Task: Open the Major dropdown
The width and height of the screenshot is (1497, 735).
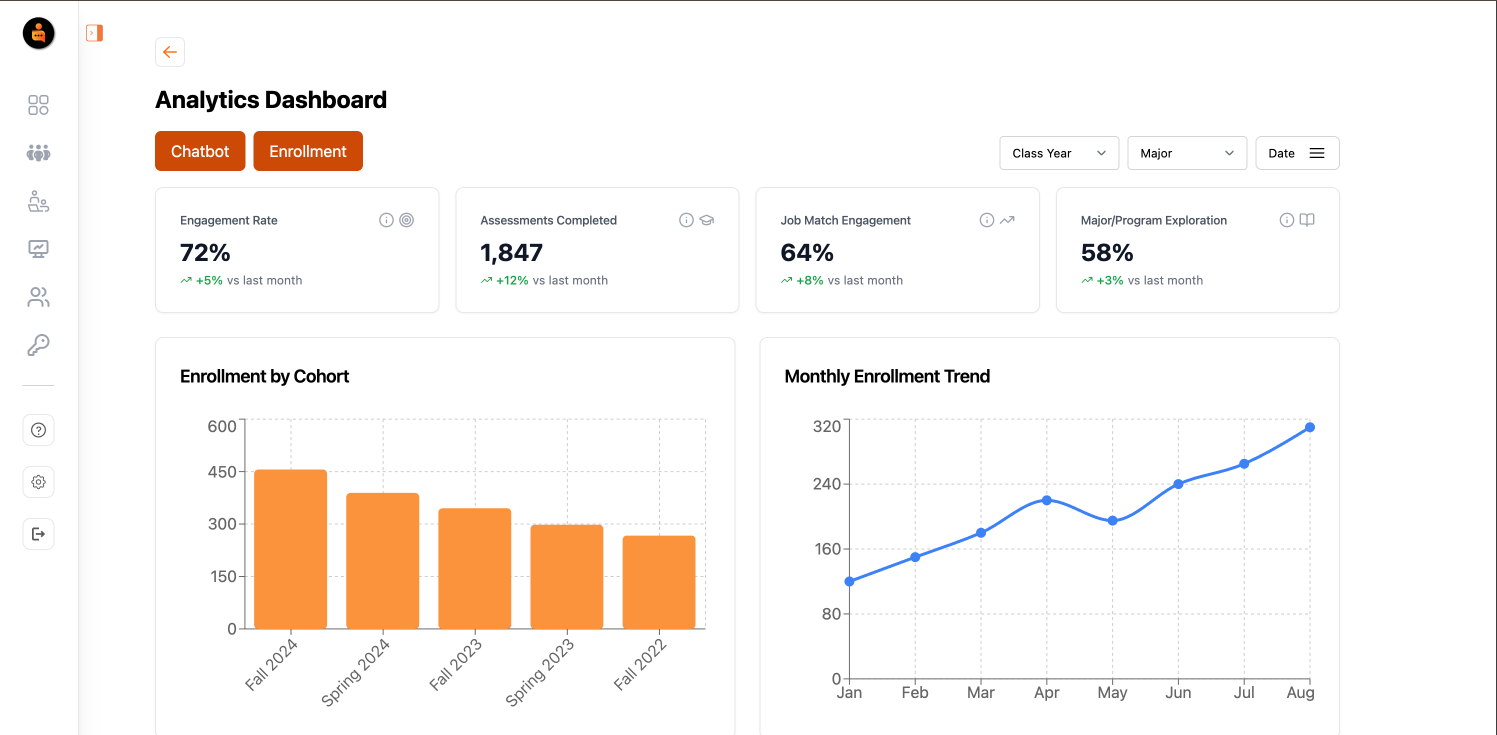Action: (1187, 153)
